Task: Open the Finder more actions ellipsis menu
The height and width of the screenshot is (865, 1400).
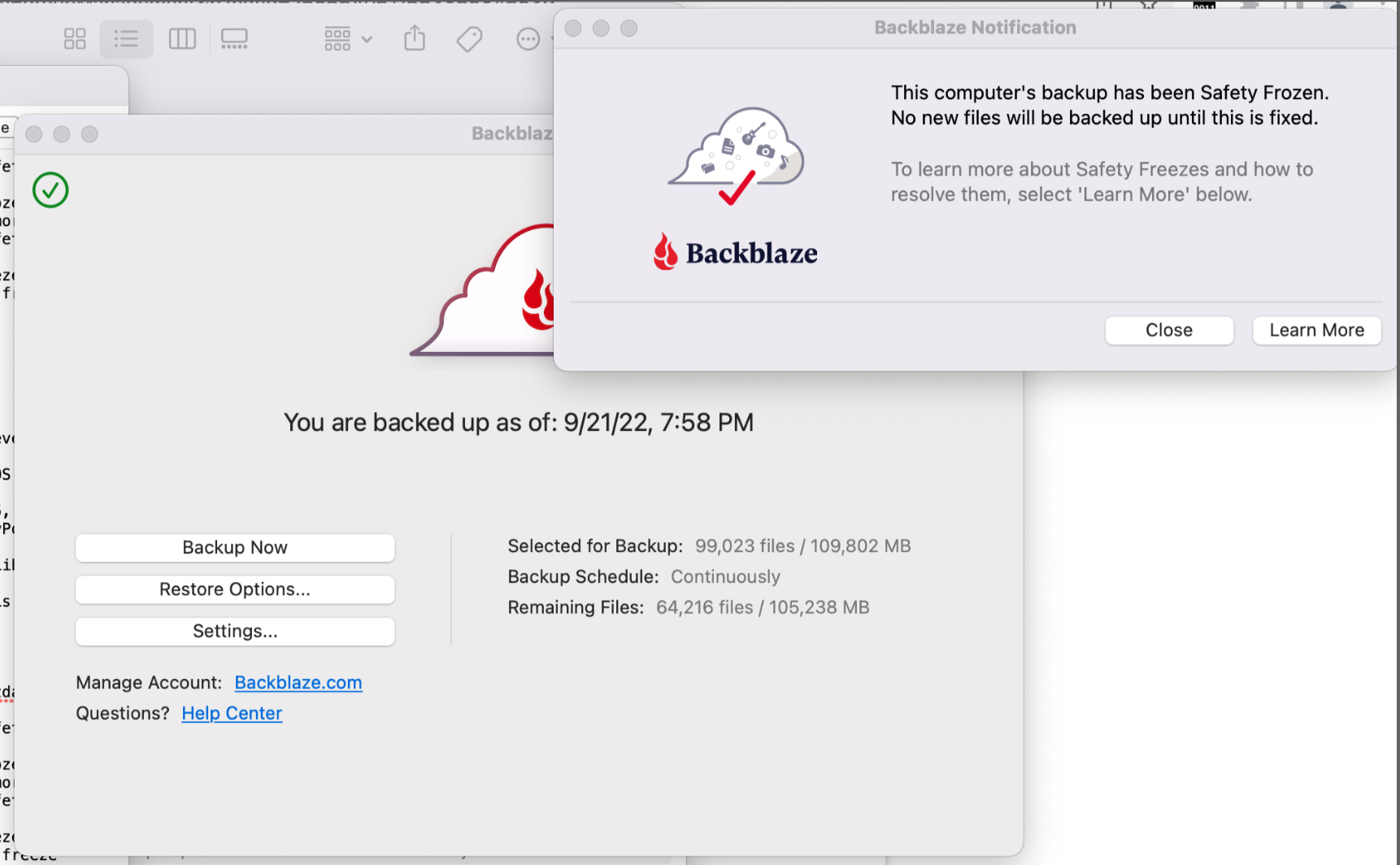Action: point(528,39)
